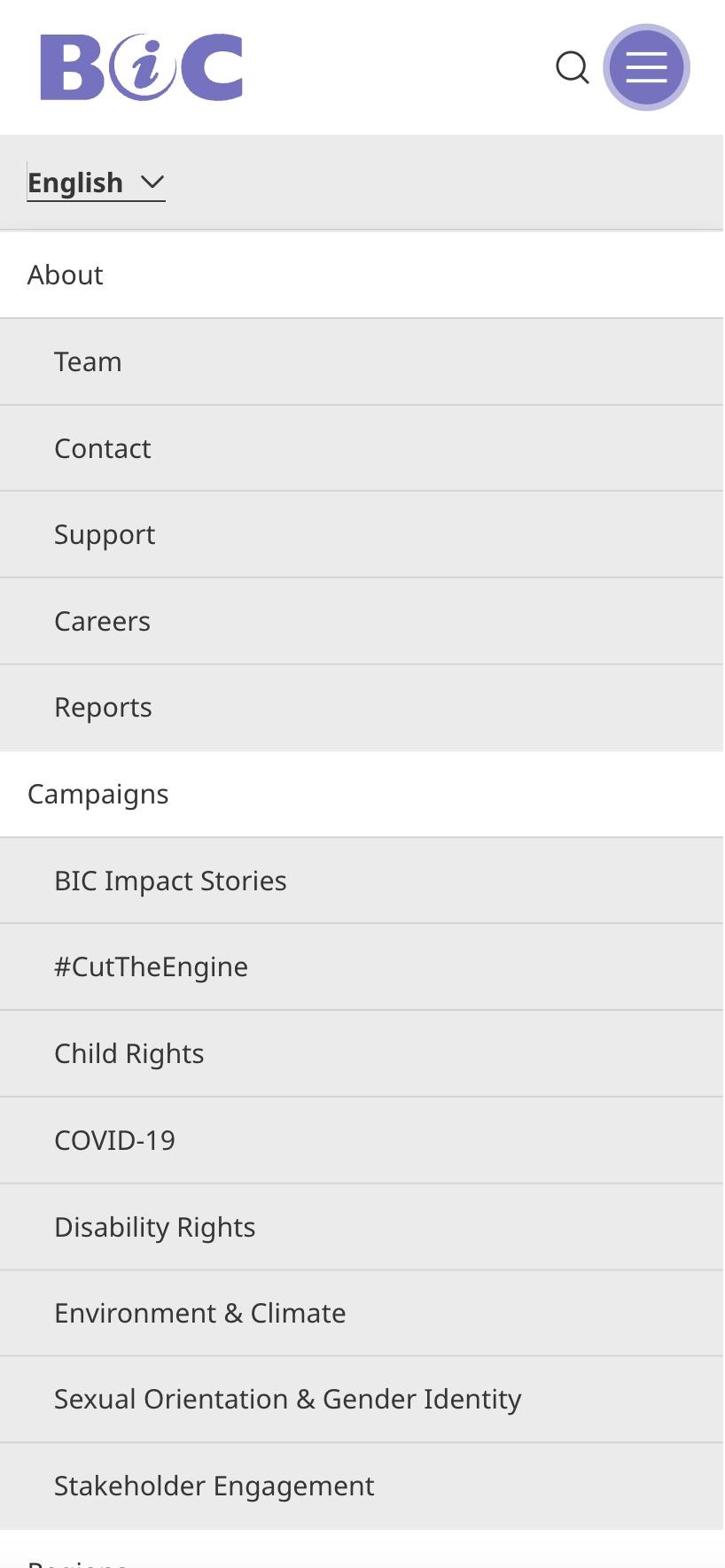Select the Campaigns menu section
The image size is (725, 1568).
[97, 795]
